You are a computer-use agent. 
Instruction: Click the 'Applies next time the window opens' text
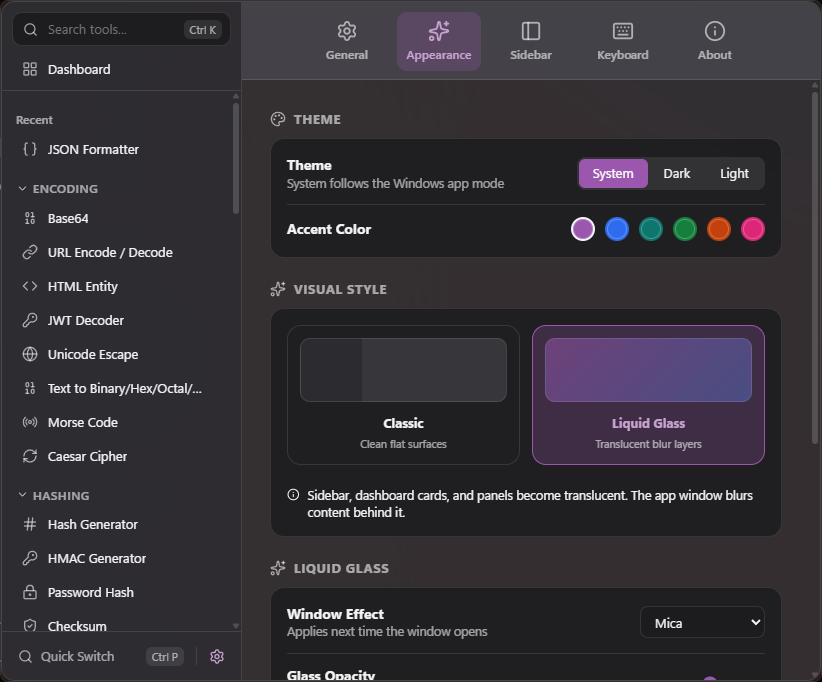coord(387,632)
